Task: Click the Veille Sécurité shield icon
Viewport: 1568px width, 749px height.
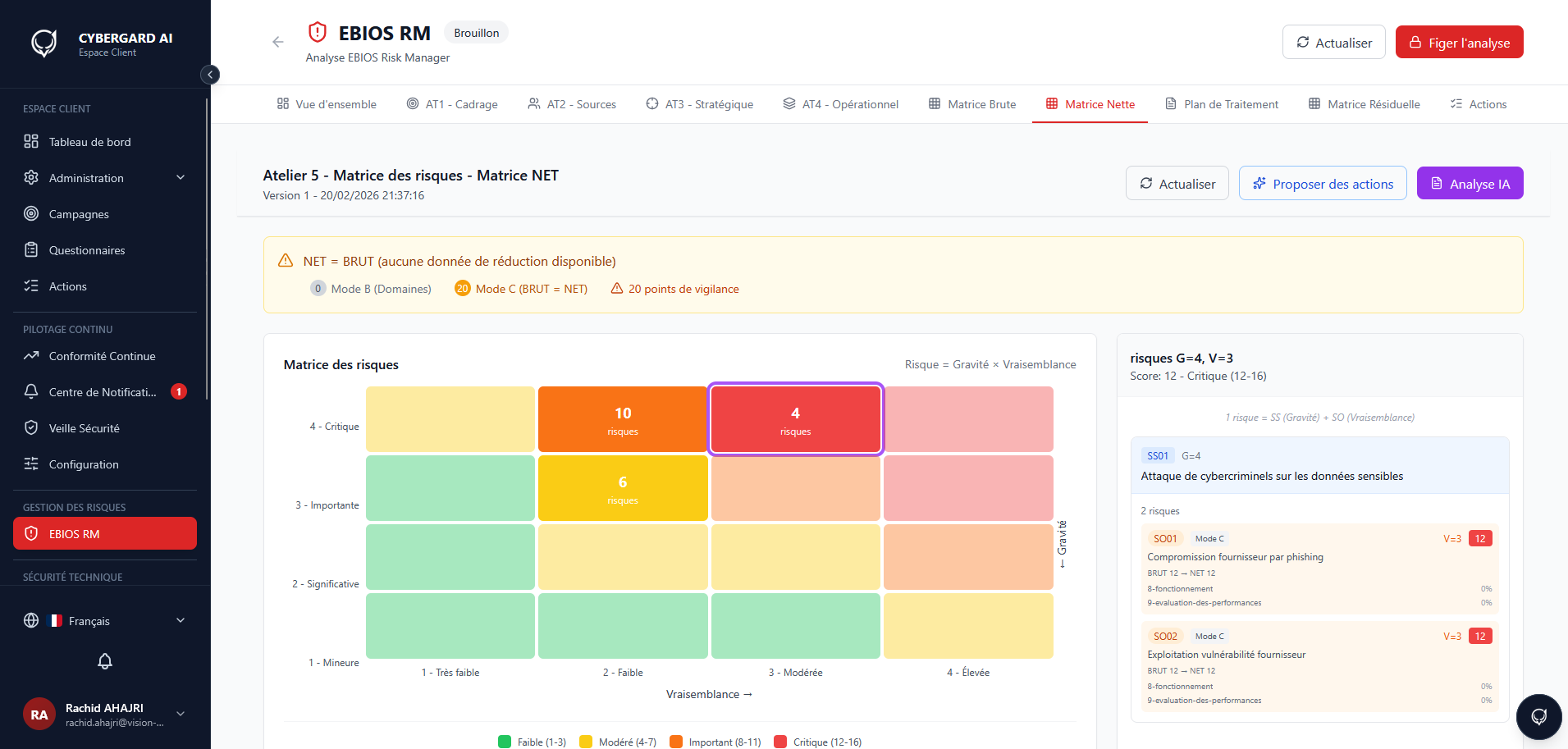Action: tap(31, 427)
